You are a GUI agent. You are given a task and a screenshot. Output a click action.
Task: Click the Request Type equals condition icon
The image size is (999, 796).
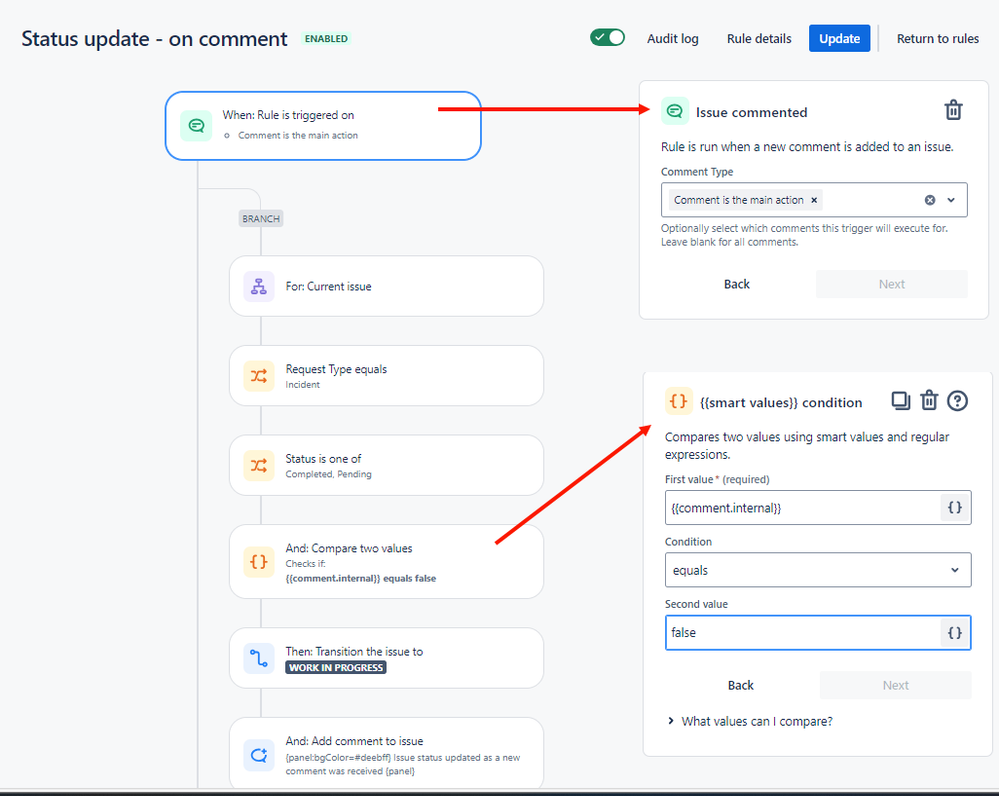259,376
